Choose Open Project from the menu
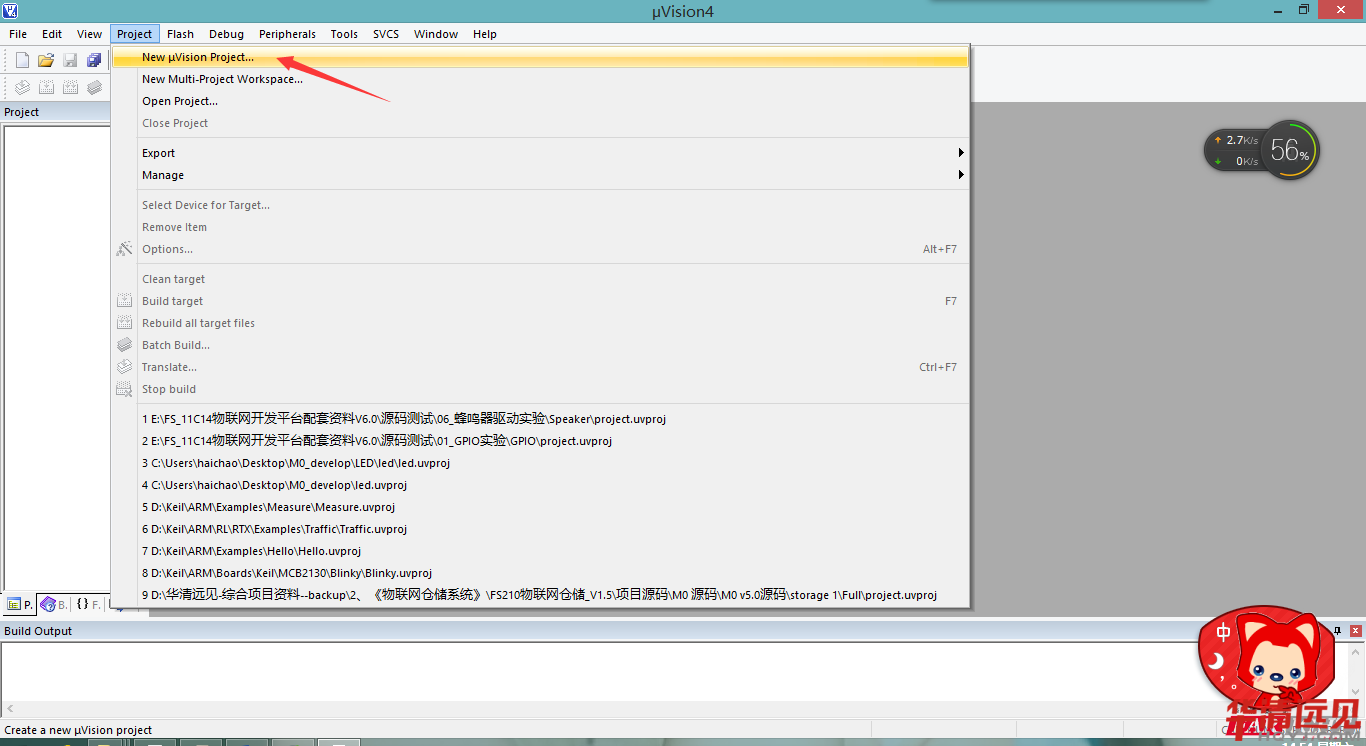The image size is (1366, 746). (180, 101)
